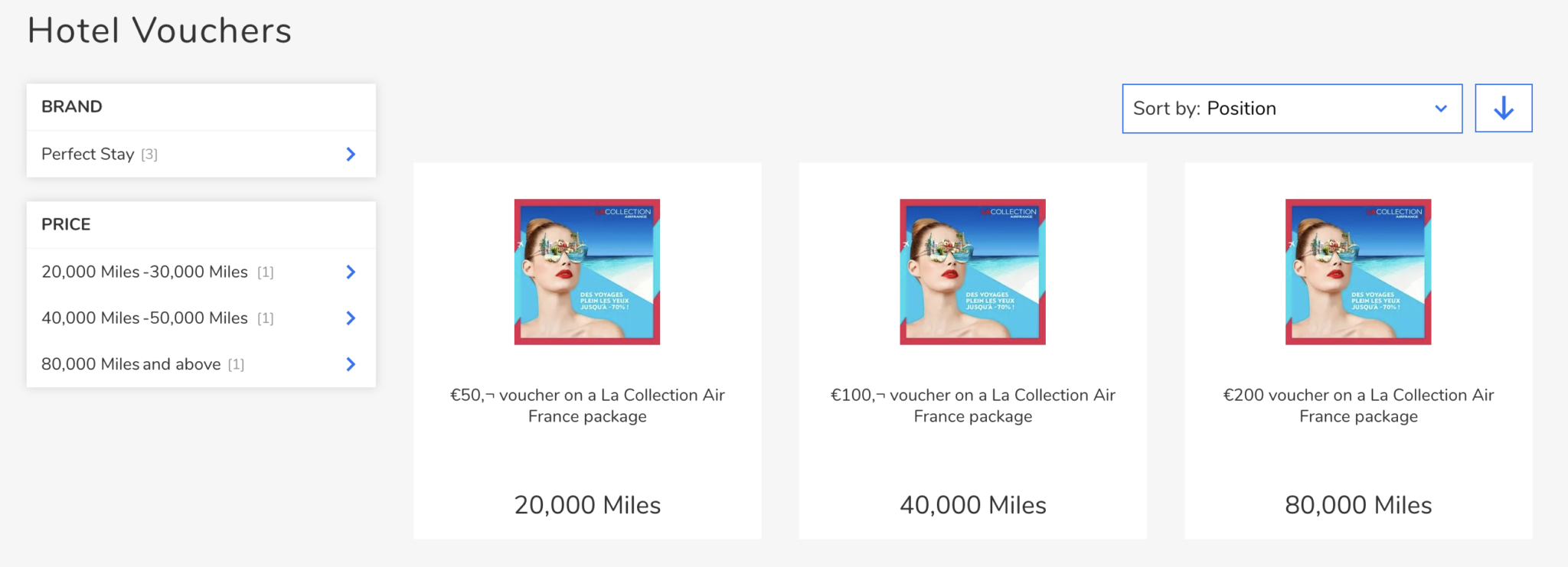Open €100 voucher La Collection title link
Image resolution: width=1568 pixels, height=567 pixels.
coord(972,406)
